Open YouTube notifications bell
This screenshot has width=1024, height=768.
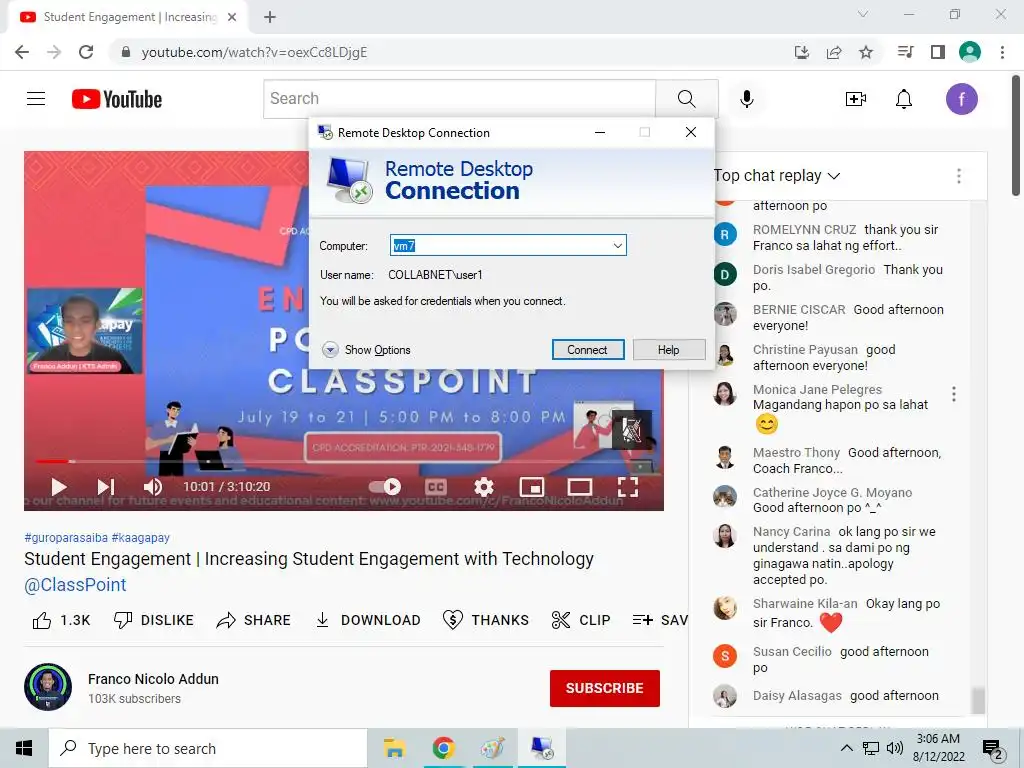click(904, 99)
